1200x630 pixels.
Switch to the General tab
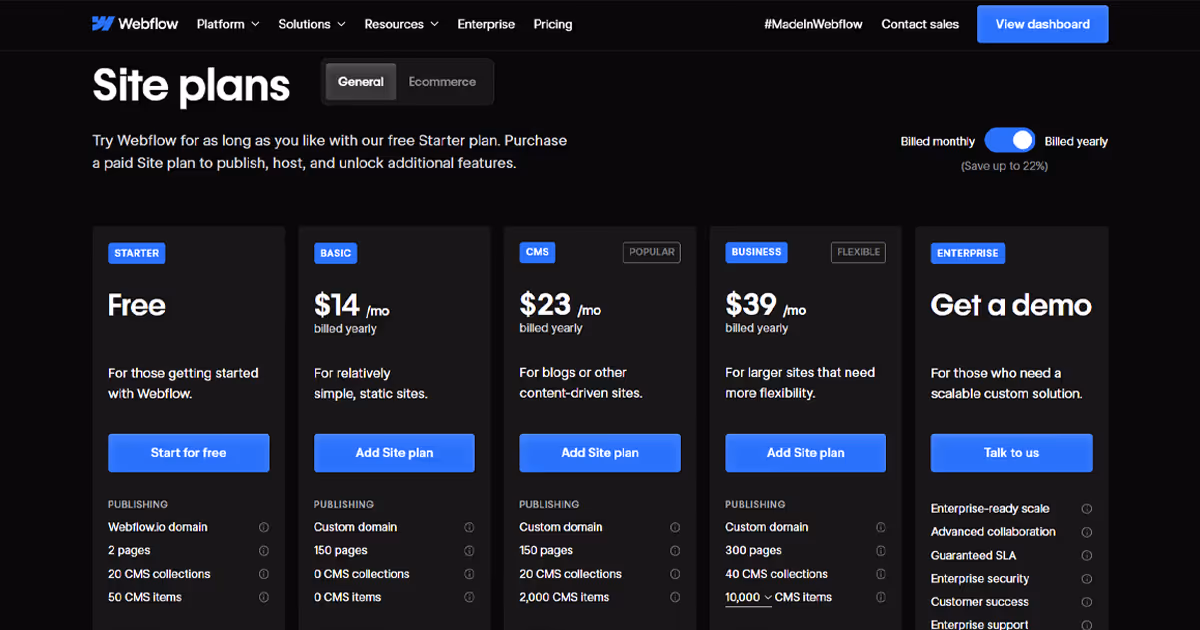coord(361,82)
